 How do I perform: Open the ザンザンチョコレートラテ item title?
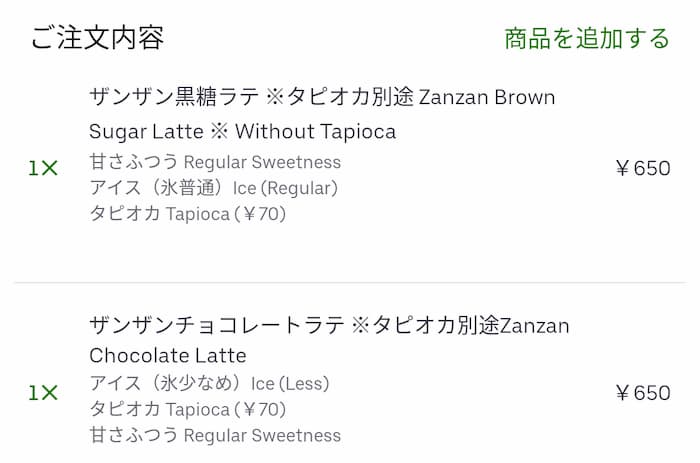click(x=329, y=326)
